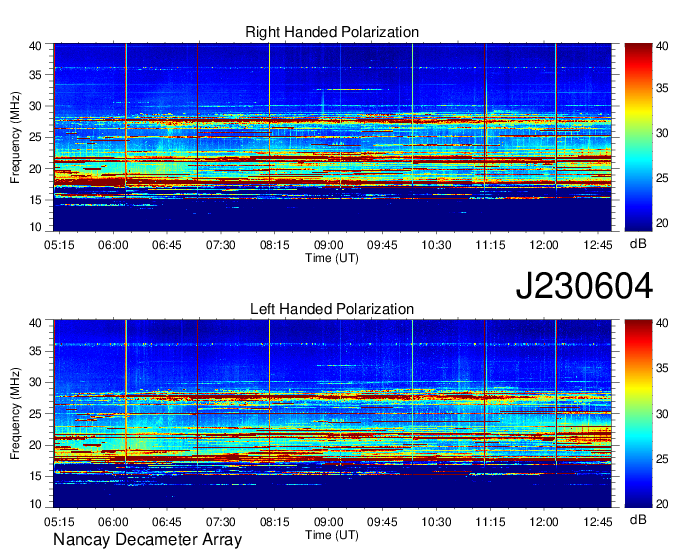Click the 06:00 time tick of Right Handed plot
The height and width of the screenshot is (552, 680).
113,245
